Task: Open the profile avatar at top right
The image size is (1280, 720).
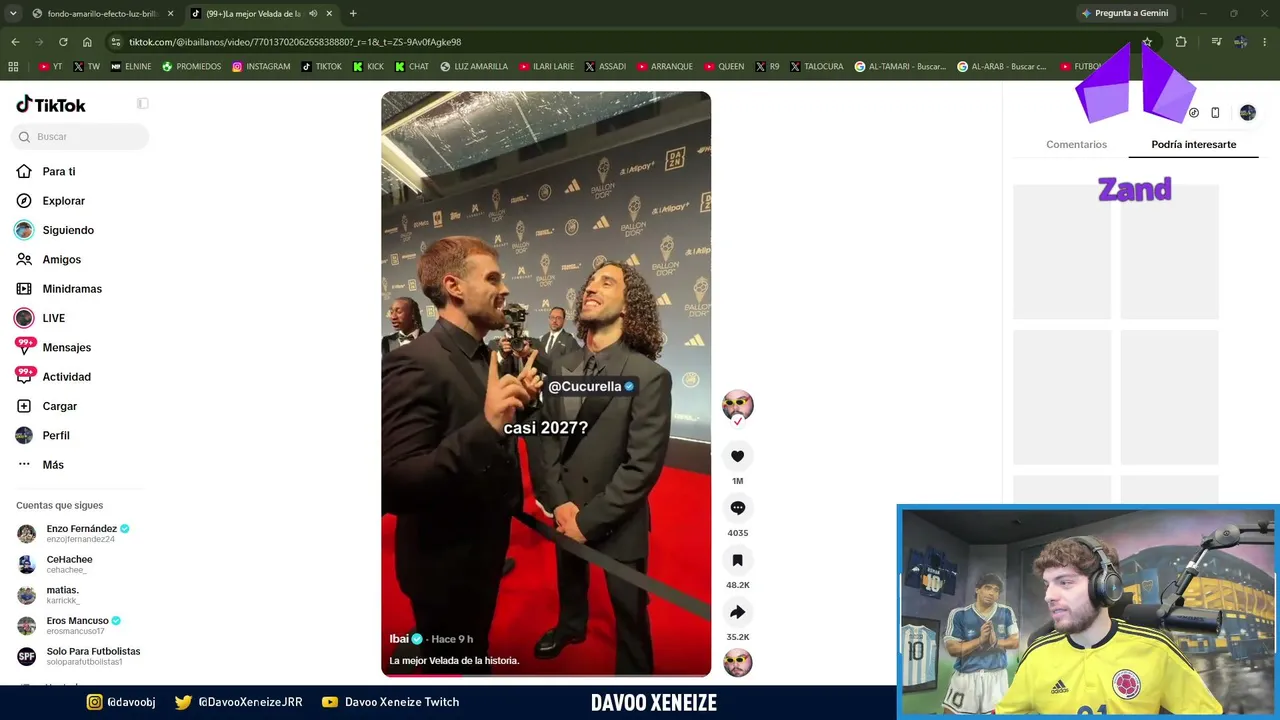Action: click(1247, 113)
